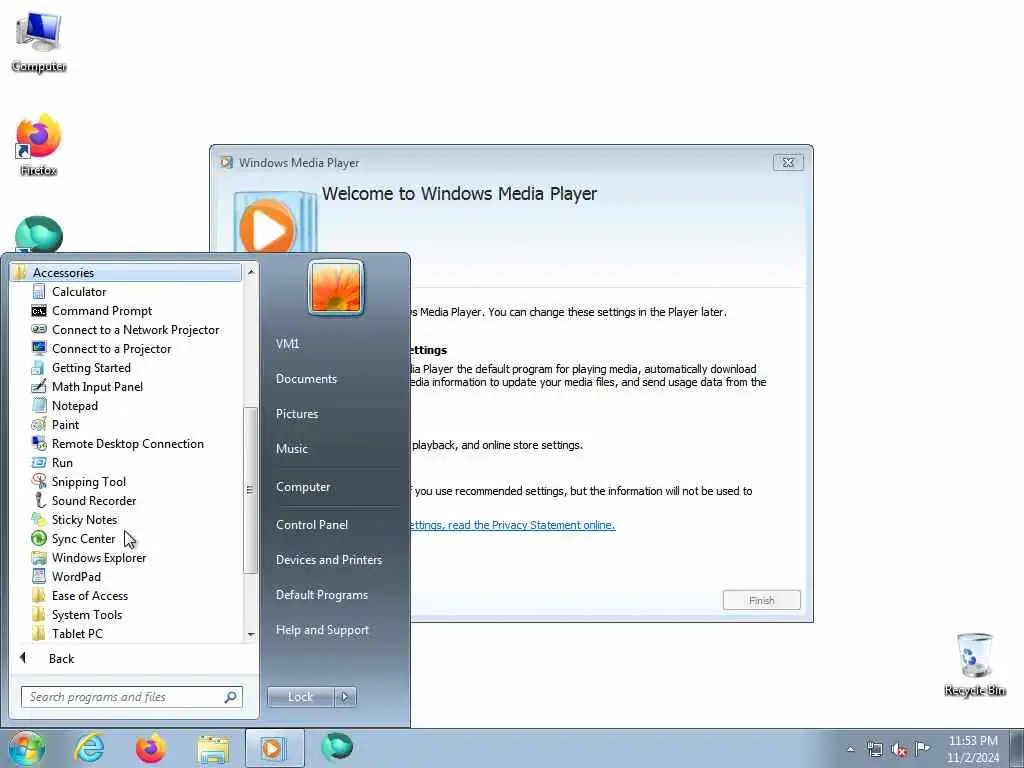Select the Firefox desktop shortcut
1024x768 pixels.
[39, 145]
